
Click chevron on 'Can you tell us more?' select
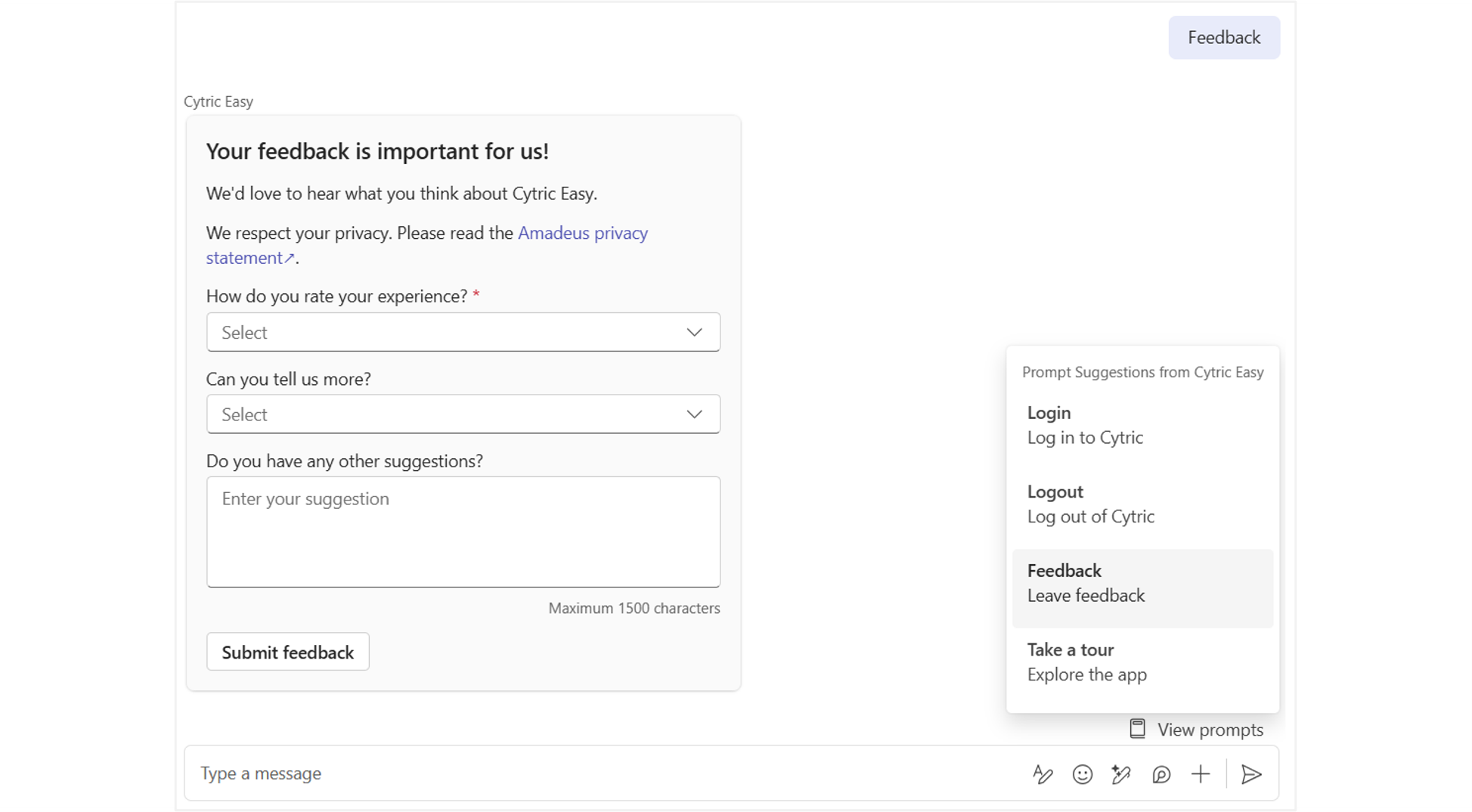pyautogui.click(x=694, y=414)
